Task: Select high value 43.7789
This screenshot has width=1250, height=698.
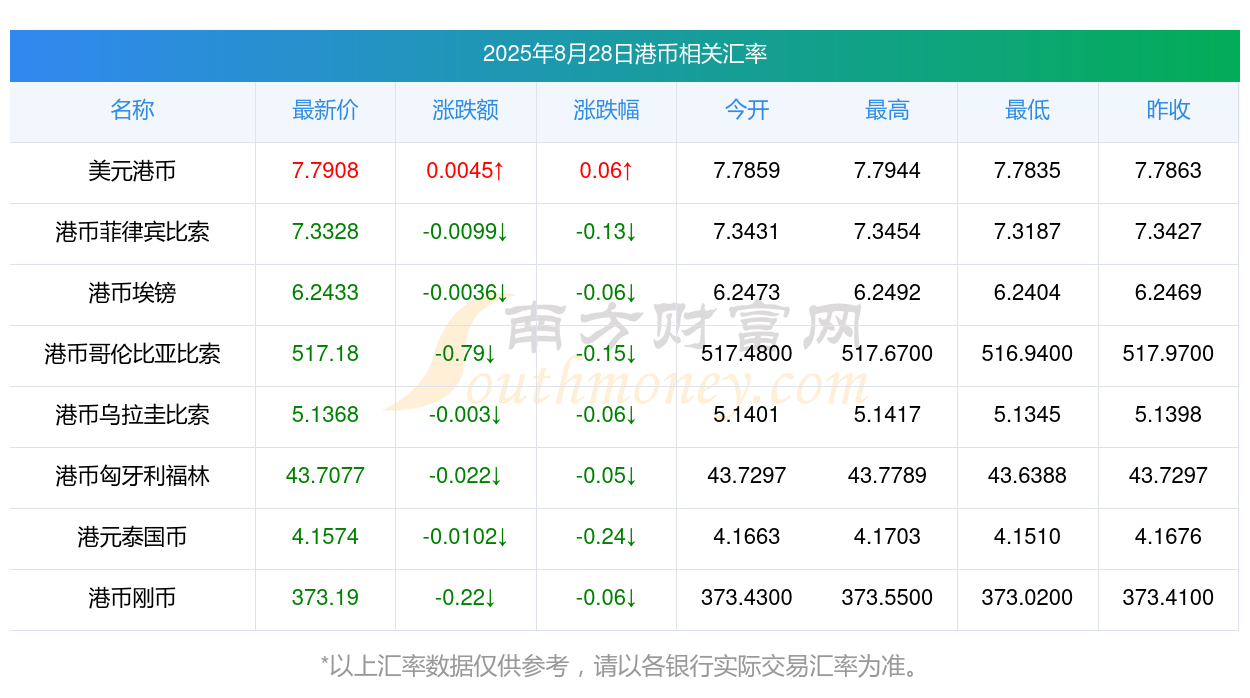Action: tap(887, 476)
